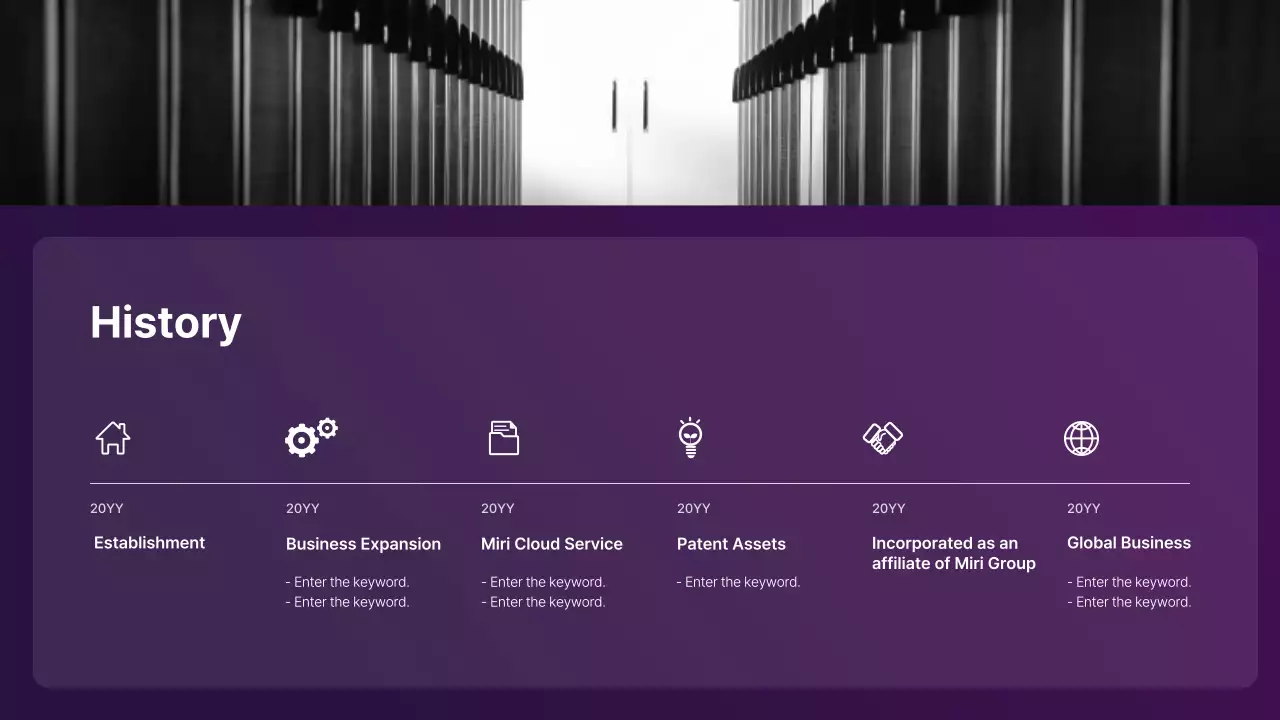Select the Miri Cloud Service heading

click(551, 544)
